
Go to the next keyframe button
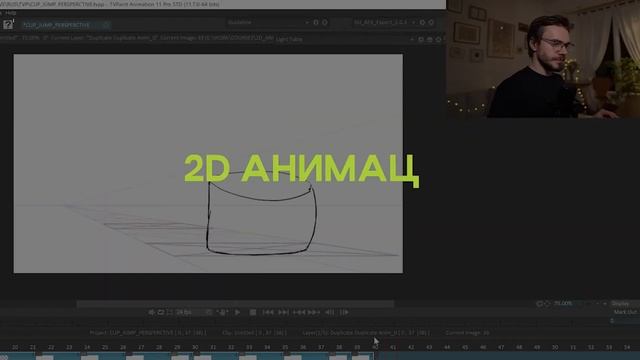pyautogui.click(x=314, y=312)
